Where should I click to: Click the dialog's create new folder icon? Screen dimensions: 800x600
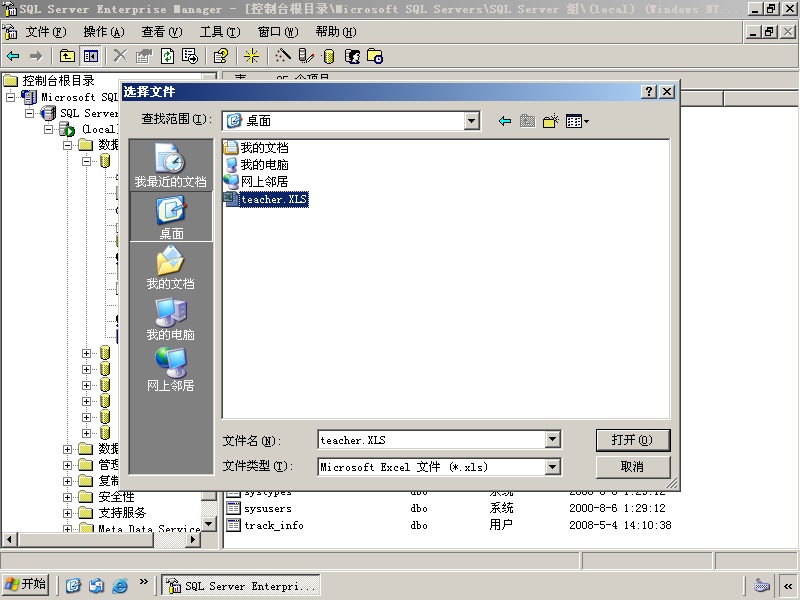(x=551, y=121)
